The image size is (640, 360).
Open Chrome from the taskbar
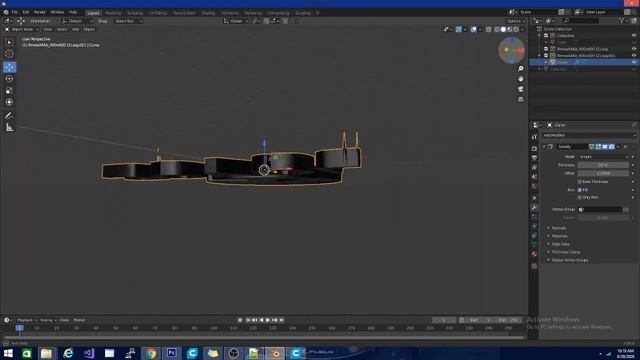point(151,353)
